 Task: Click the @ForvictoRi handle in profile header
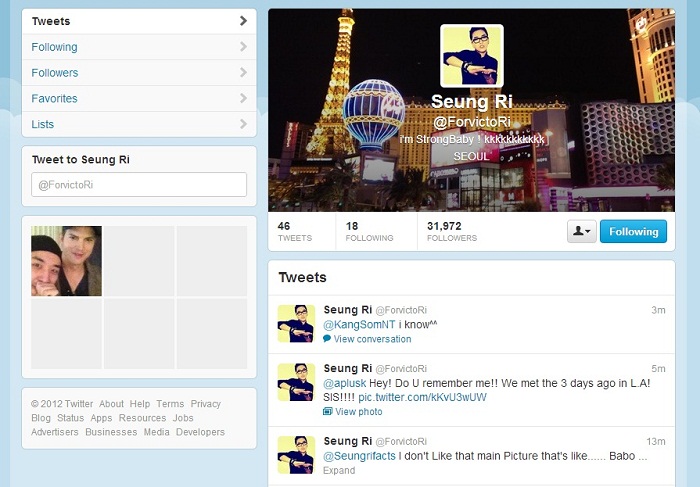coord(472,122)
